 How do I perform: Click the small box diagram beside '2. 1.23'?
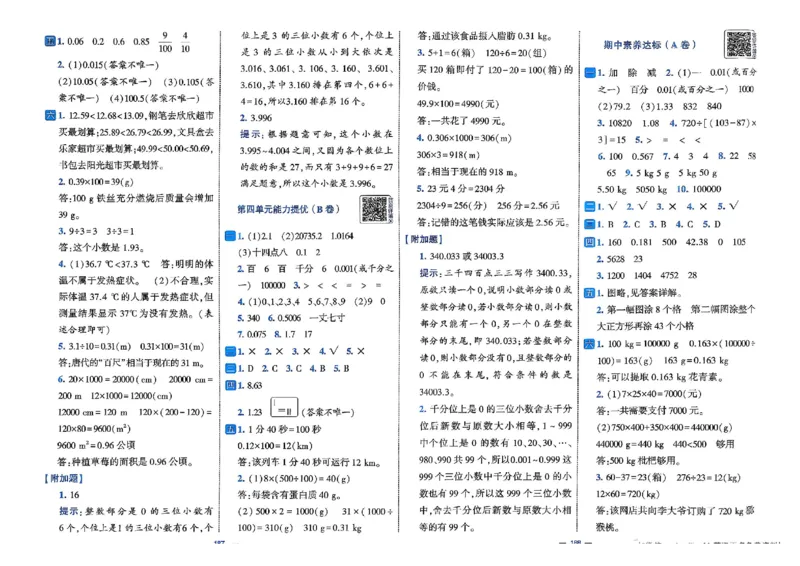[x=284, y=408]
